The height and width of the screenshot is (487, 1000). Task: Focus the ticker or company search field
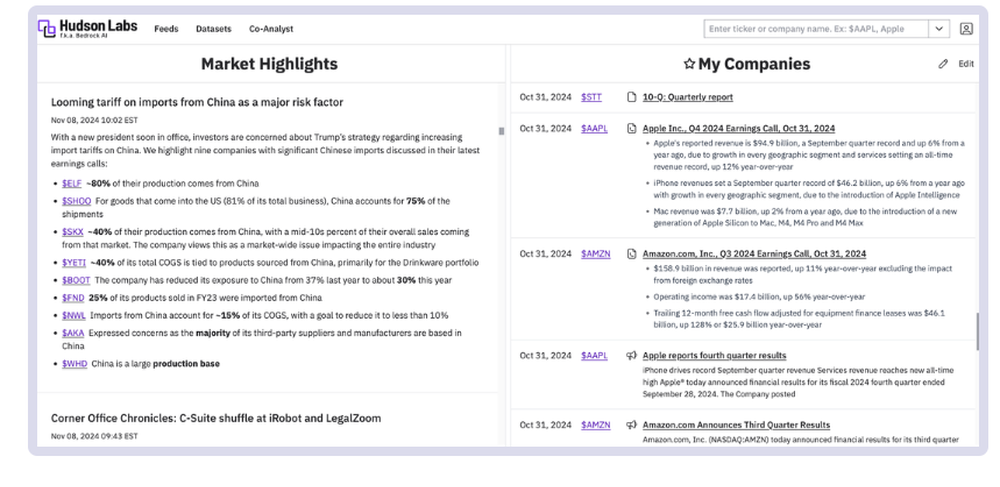(816, 29)
